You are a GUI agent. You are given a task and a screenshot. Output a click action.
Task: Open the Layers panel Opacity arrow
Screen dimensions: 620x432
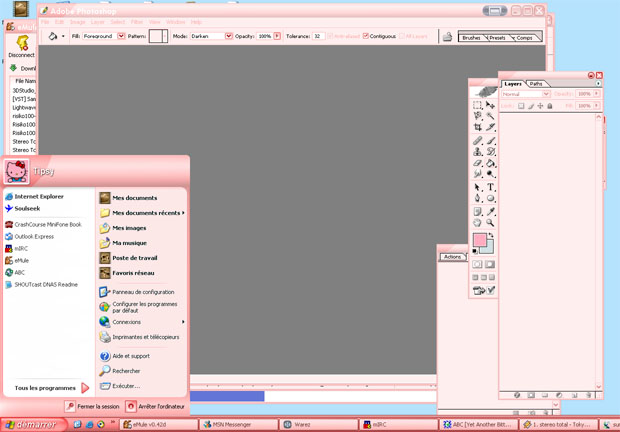[x=596, y=94]
